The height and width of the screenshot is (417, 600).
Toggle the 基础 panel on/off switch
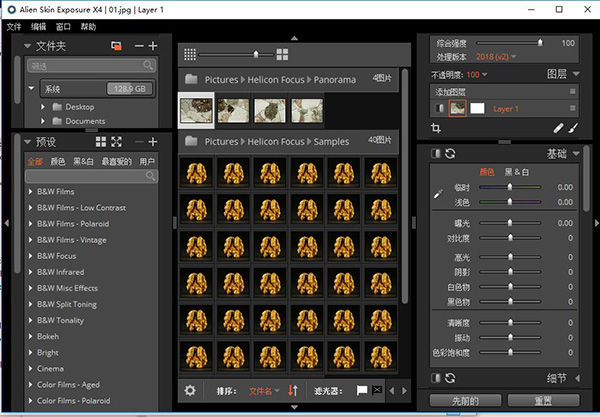pos(436,154)
